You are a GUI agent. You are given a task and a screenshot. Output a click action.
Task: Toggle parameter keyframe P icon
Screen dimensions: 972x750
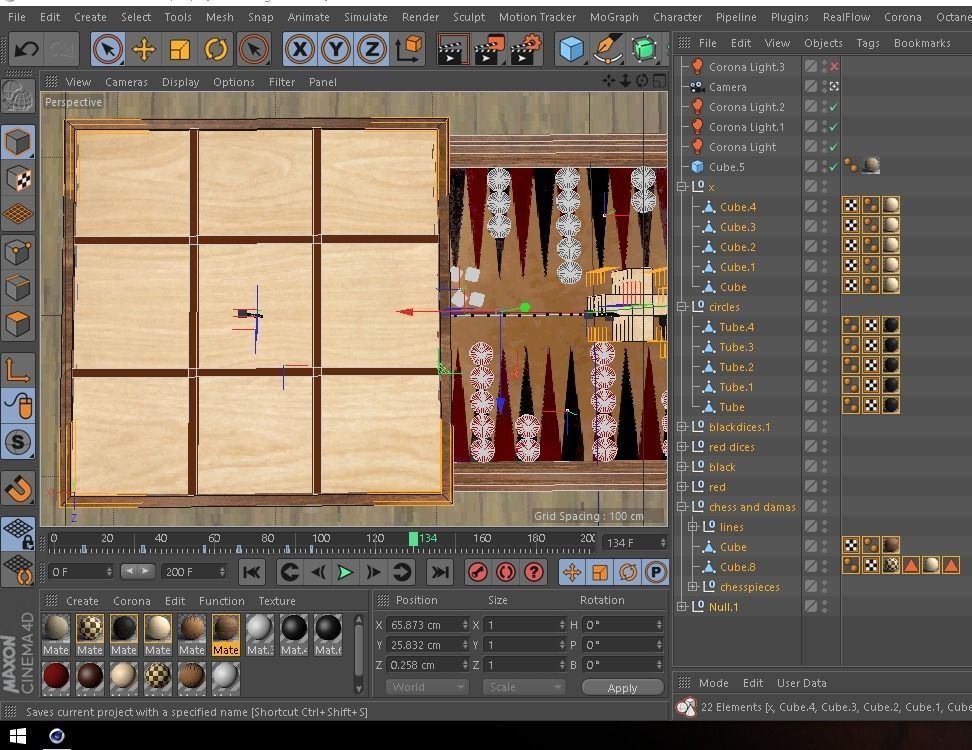pyautogui.click(x=655, y=572)
